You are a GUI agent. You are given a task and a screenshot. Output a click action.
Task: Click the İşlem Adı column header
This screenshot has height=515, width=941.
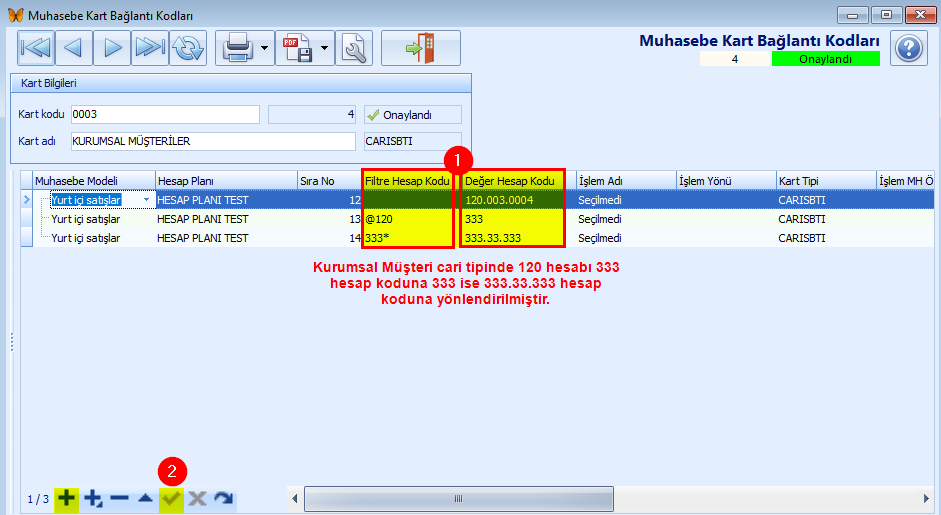click(627, 181)
